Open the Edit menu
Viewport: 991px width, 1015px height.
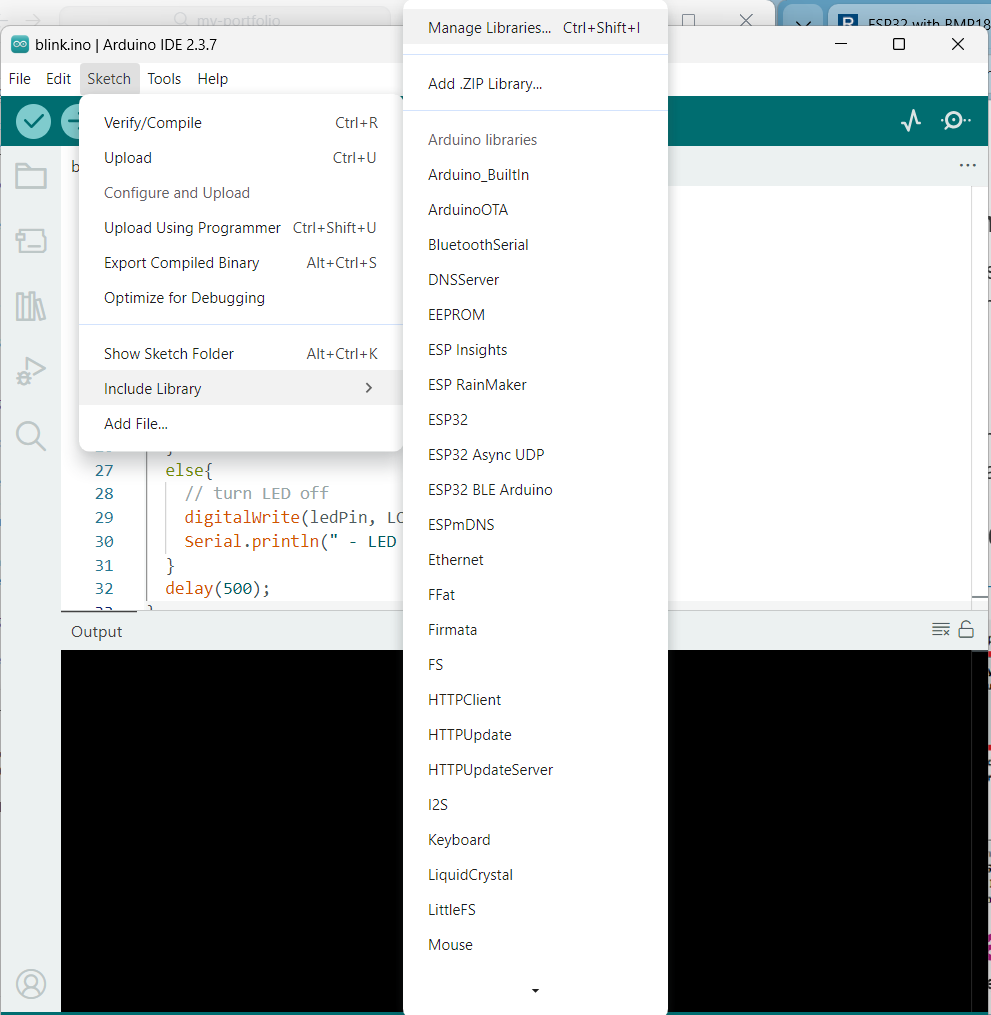pyautogui.click(x=58, y=79)
